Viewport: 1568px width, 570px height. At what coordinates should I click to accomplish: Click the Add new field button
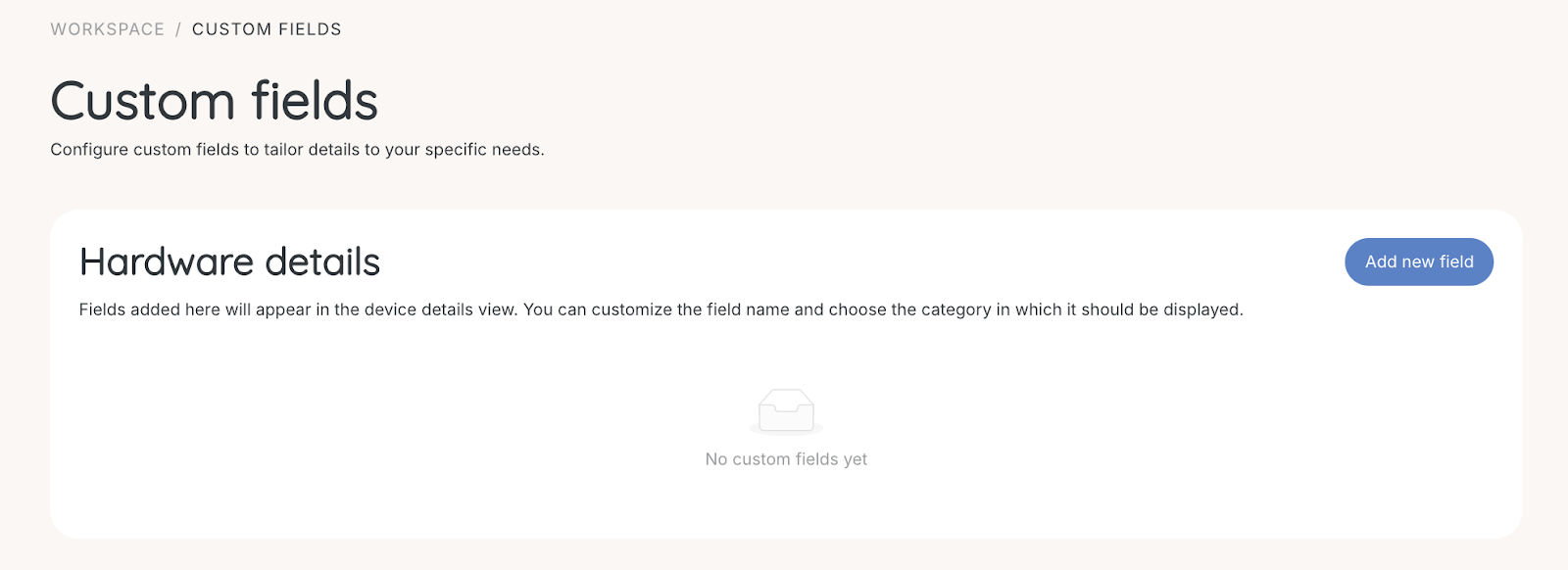click(1419, 261)
